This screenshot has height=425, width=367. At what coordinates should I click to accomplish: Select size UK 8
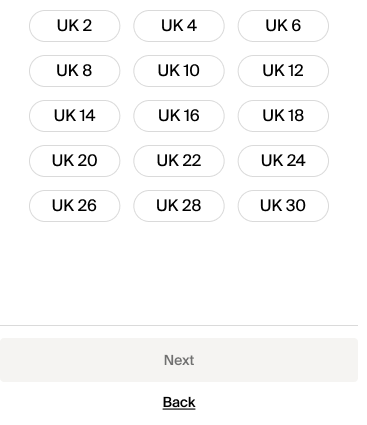pos(74,71)
